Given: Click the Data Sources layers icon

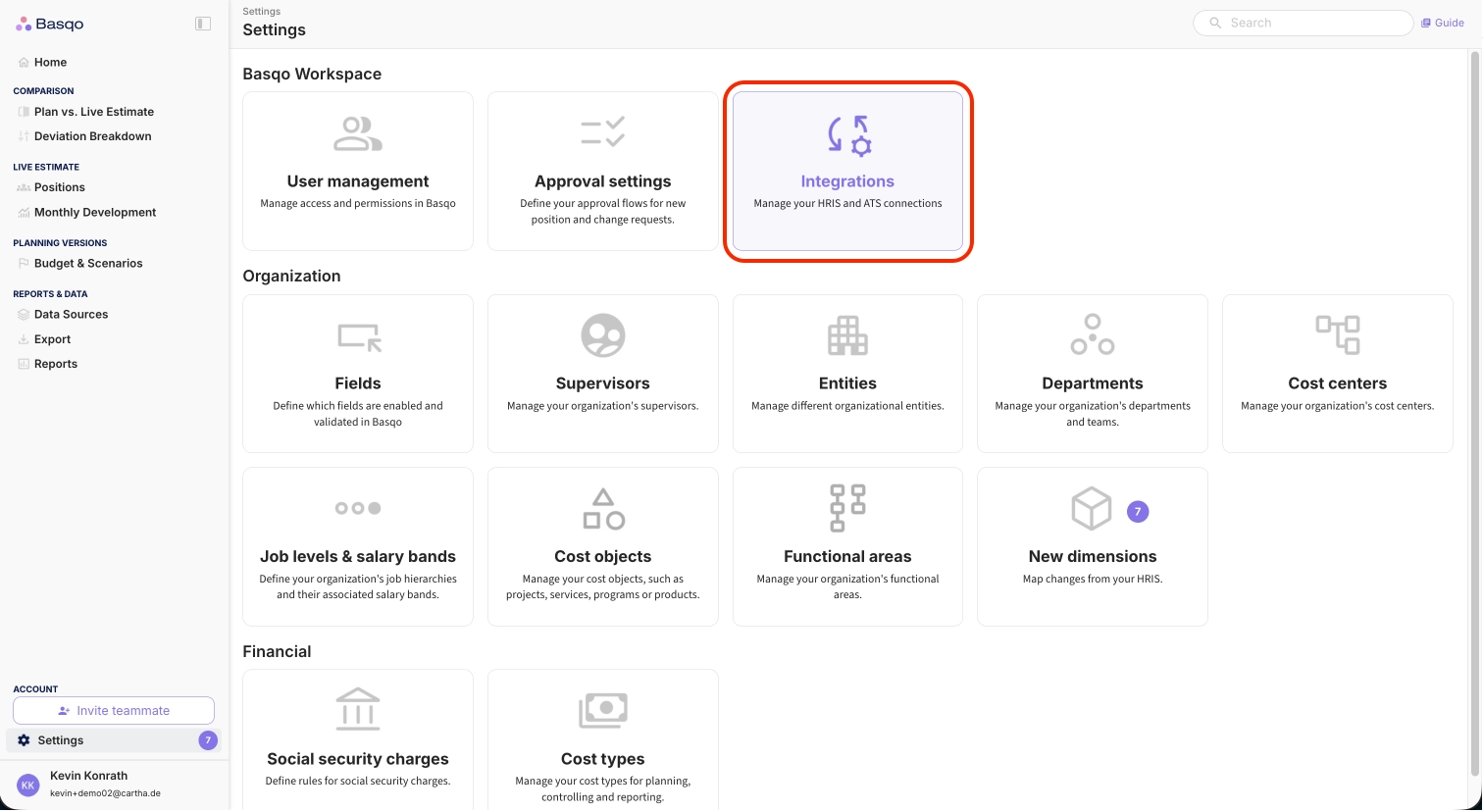Looking at the screenshot, I should (x=24, y=315).
